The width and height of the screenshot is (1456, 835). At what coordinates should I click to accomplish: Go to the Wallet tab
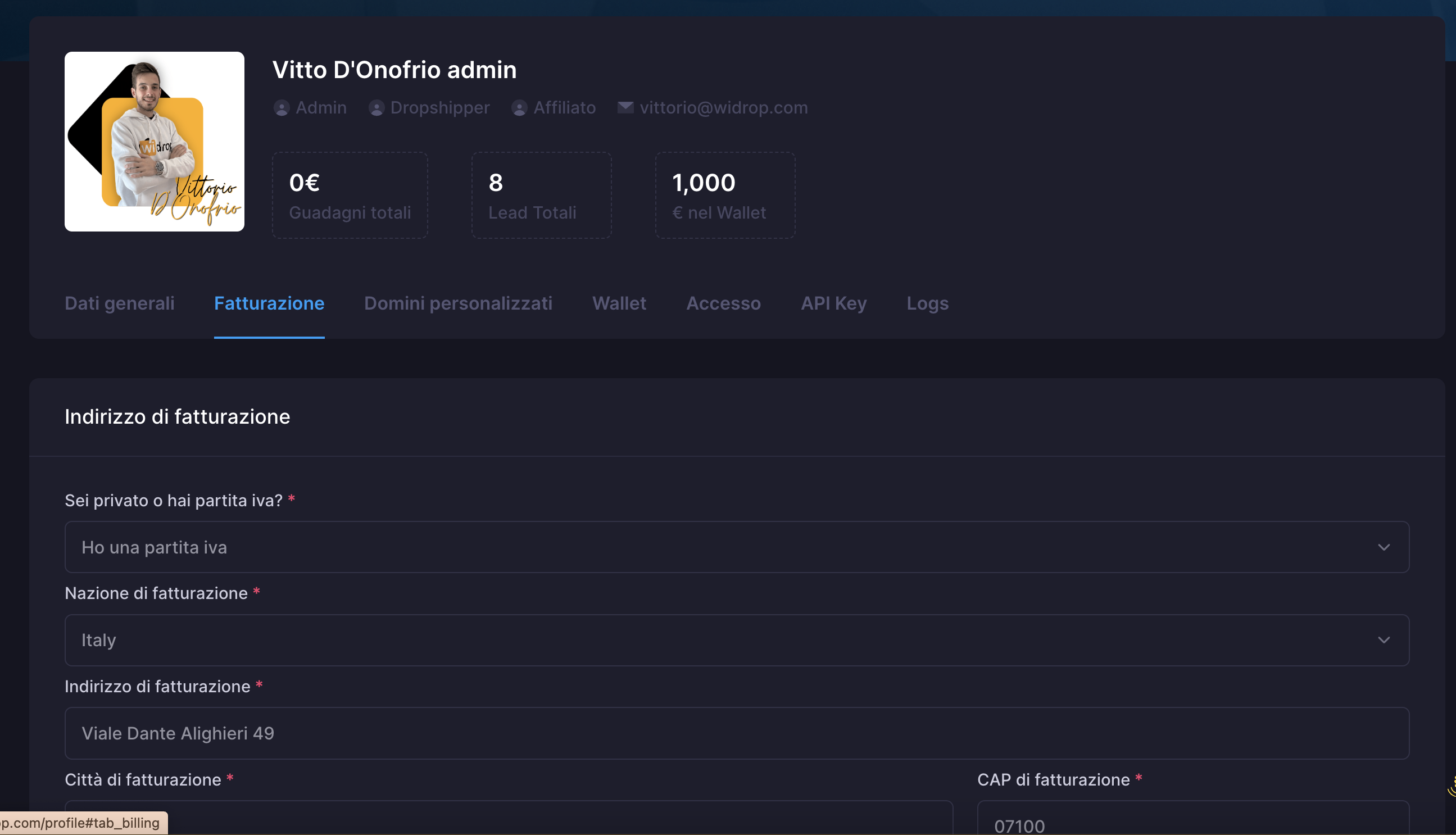[x=619, y=303]
